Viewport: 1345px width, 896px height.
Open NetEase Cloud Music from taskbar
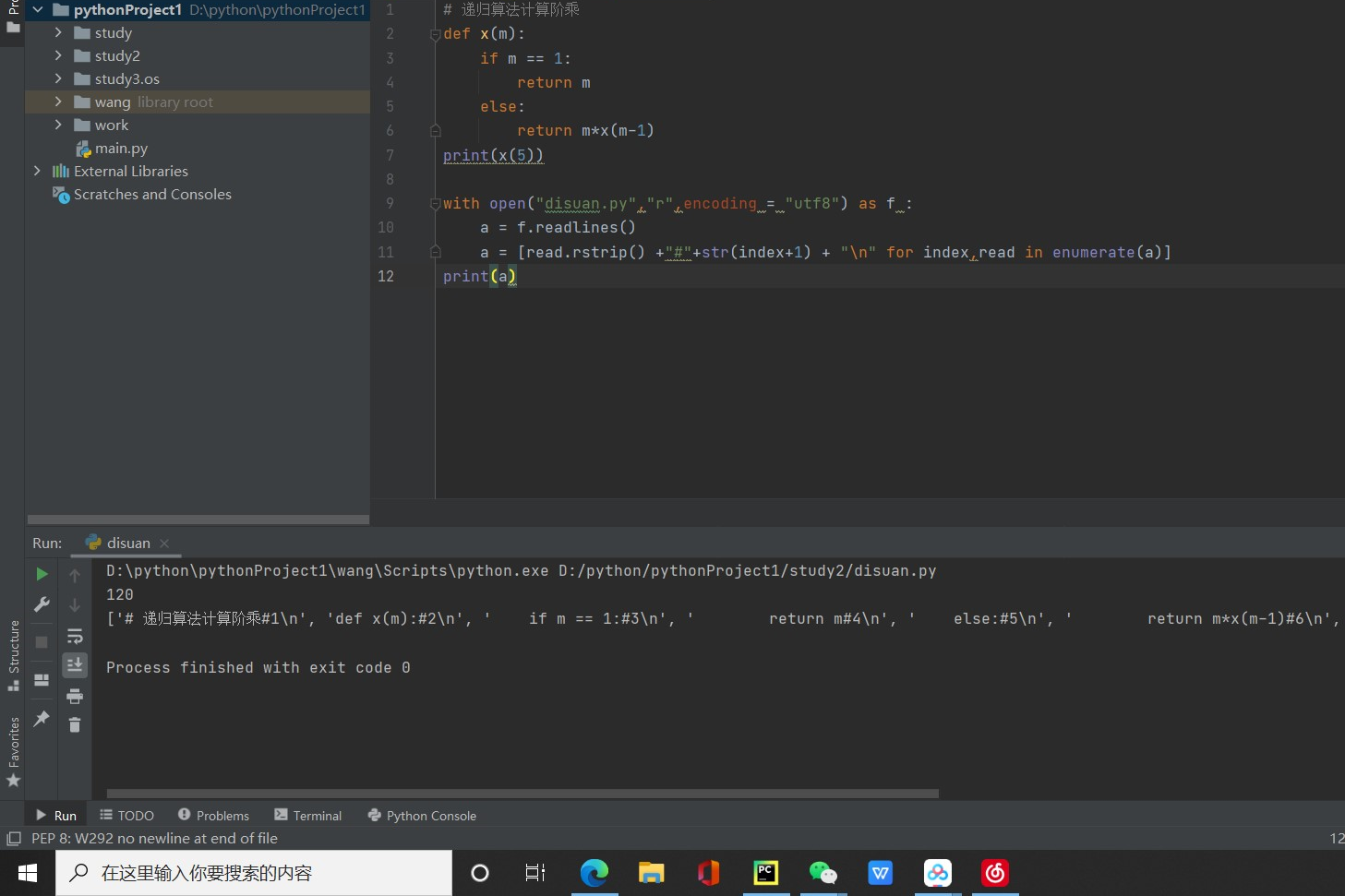pyautogui.click(x=995, y=873)
